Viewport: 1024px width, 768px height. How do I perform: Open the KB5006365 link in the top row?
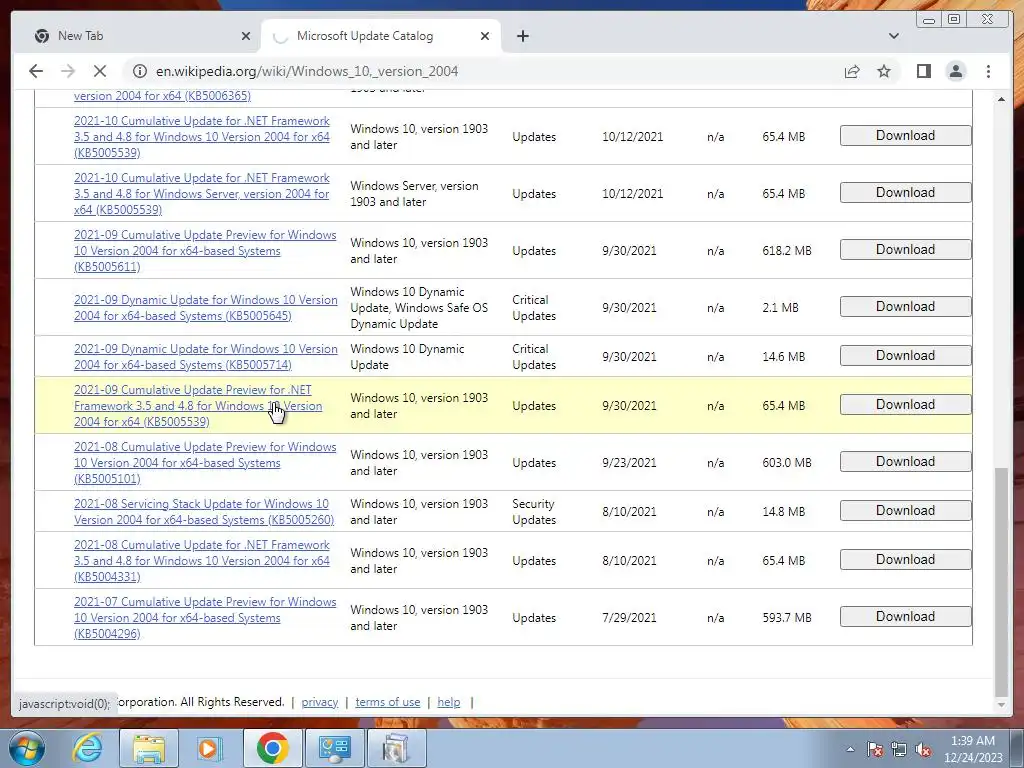162,96
